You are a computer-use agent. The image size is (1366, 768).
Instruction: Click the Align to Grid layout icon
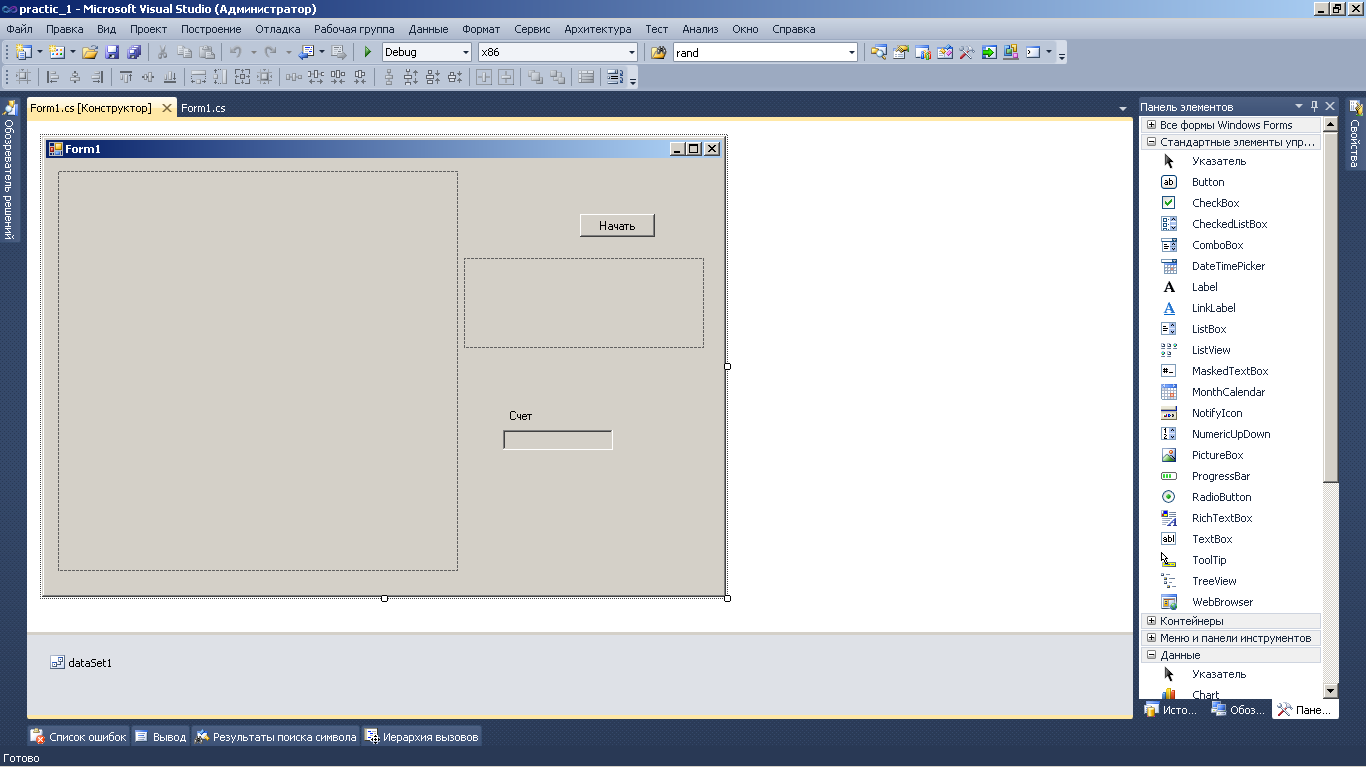(23, 77)
